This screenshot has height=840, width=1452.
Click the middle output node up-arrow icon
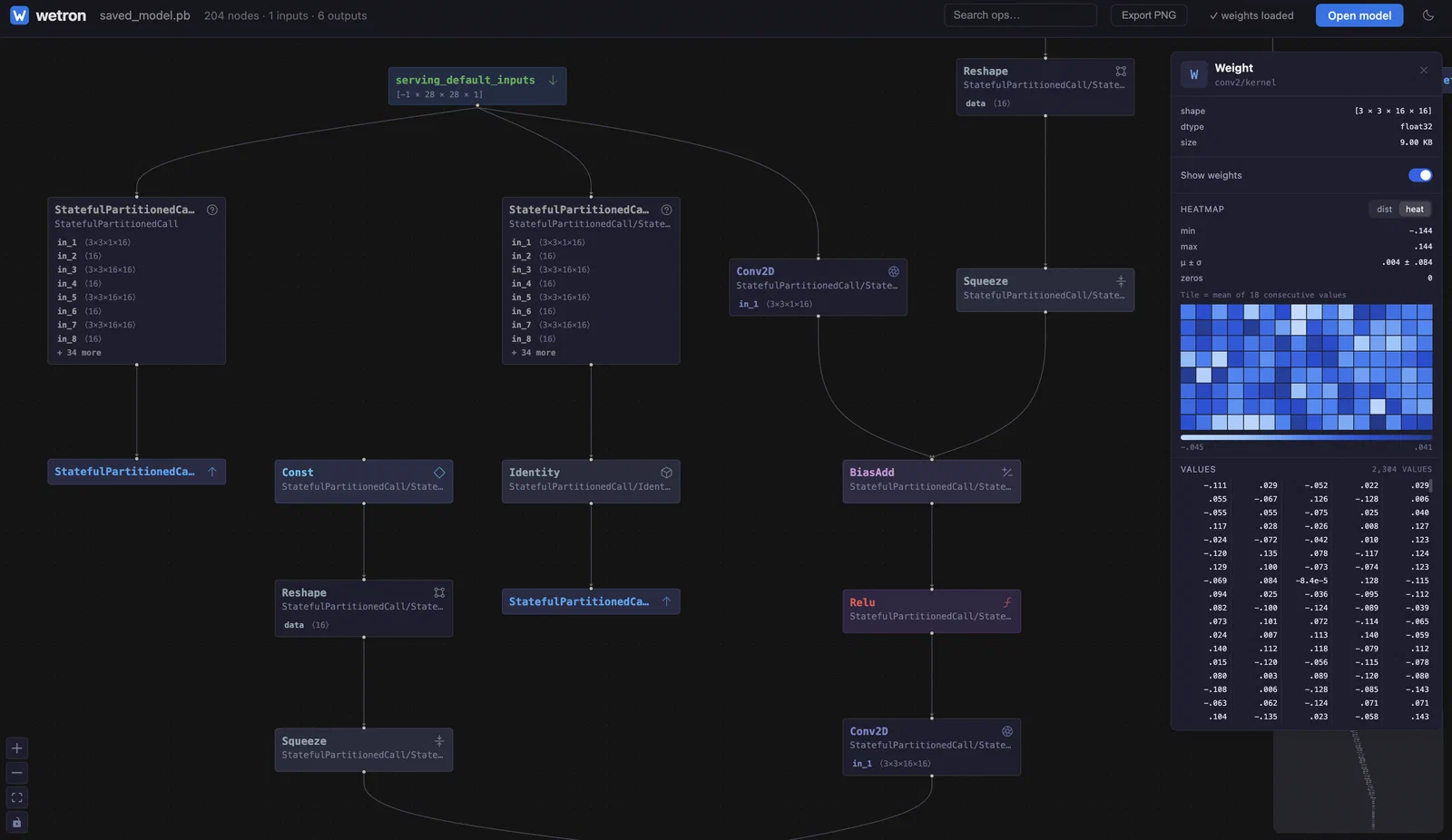coord(667,601)
